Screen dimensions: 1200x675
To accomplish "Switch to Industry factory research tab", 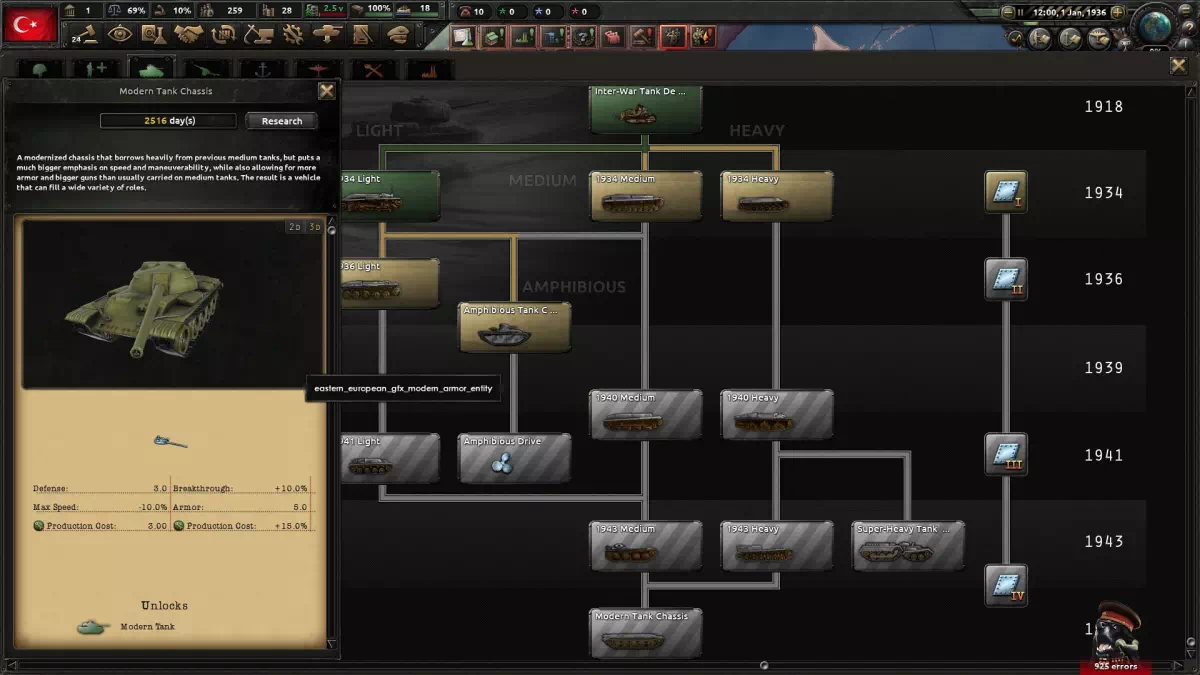I will tap(429, 70).
